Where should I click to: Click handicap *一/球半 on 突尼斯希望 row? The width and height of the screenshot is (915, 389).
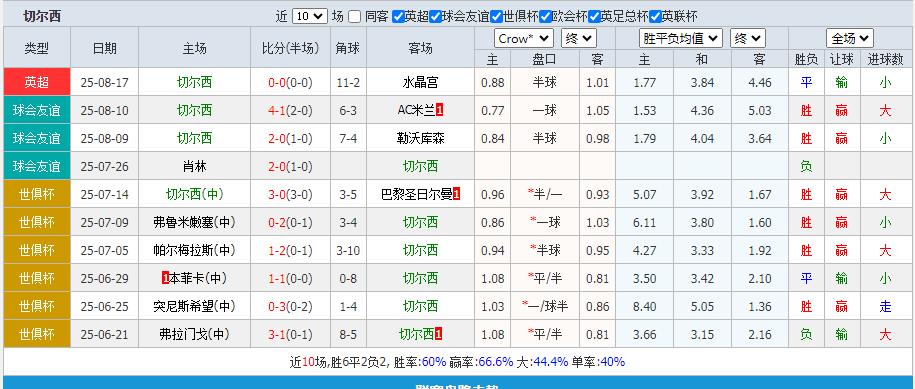(545, 307)
